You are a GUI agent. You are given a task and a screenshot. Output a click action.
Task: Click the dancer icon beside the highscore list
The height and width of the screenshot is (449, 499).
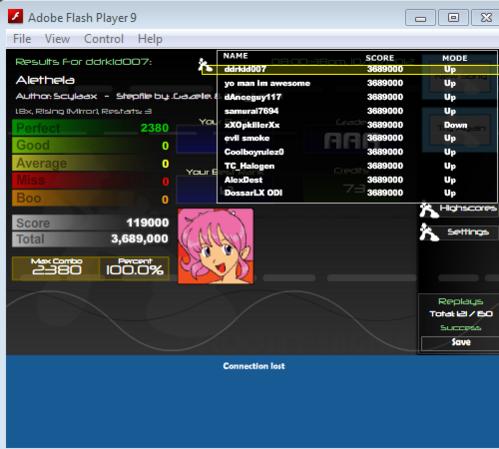click(x=205, y=65)
